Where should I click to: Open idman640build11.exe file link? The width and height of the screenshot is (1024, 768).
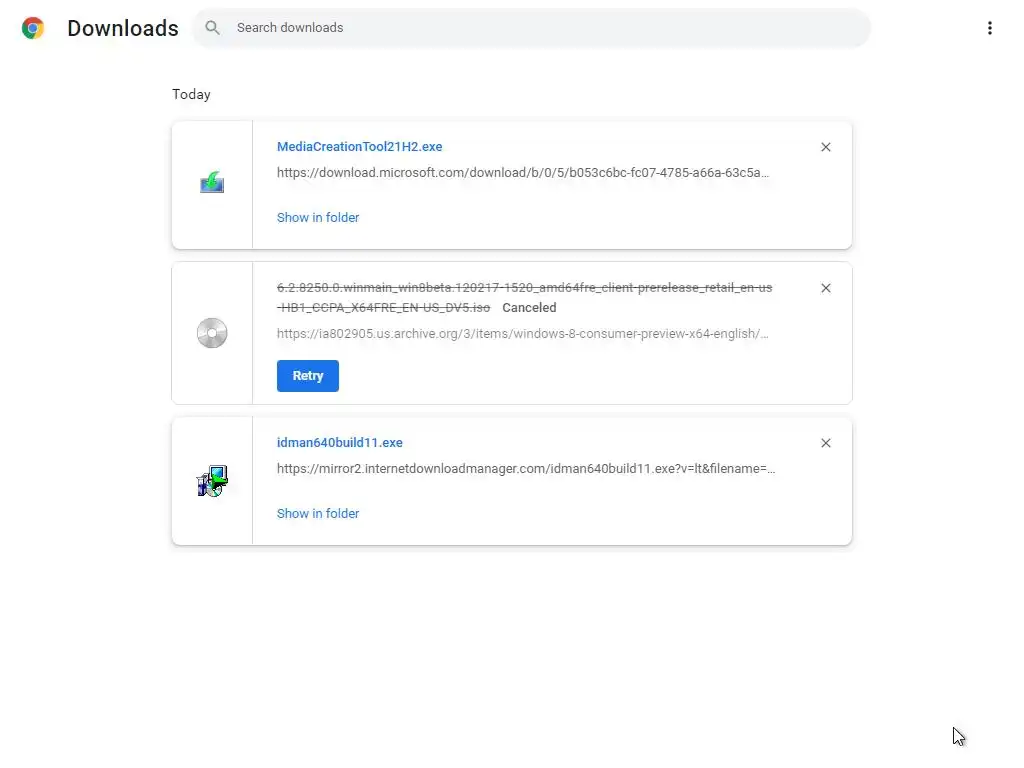(339, 443)
